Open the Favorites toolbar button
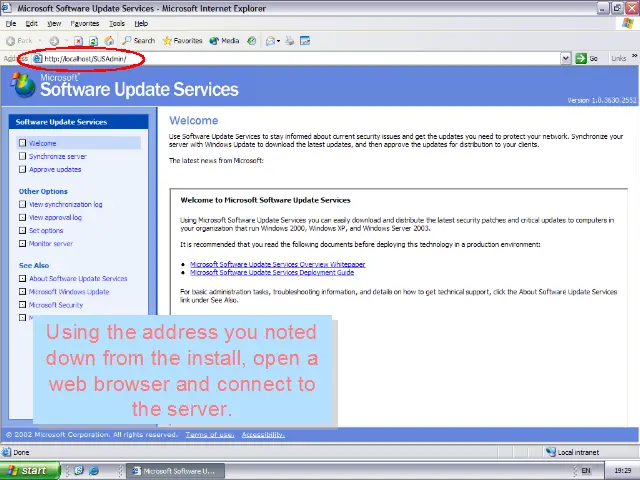 [182, 41]
